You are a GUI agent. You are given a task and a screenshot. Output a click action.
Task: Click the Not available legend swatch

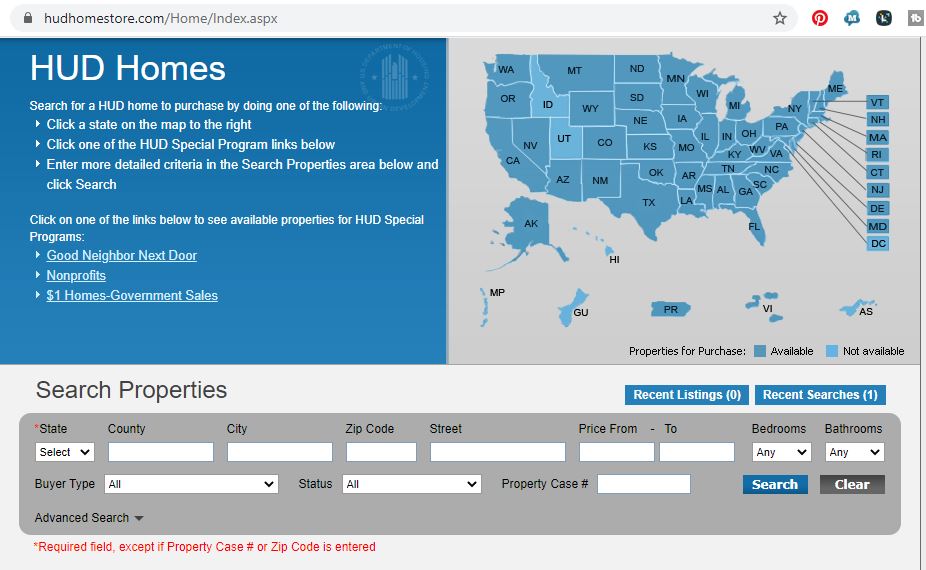pyautogui.click(x=832, y=351)
